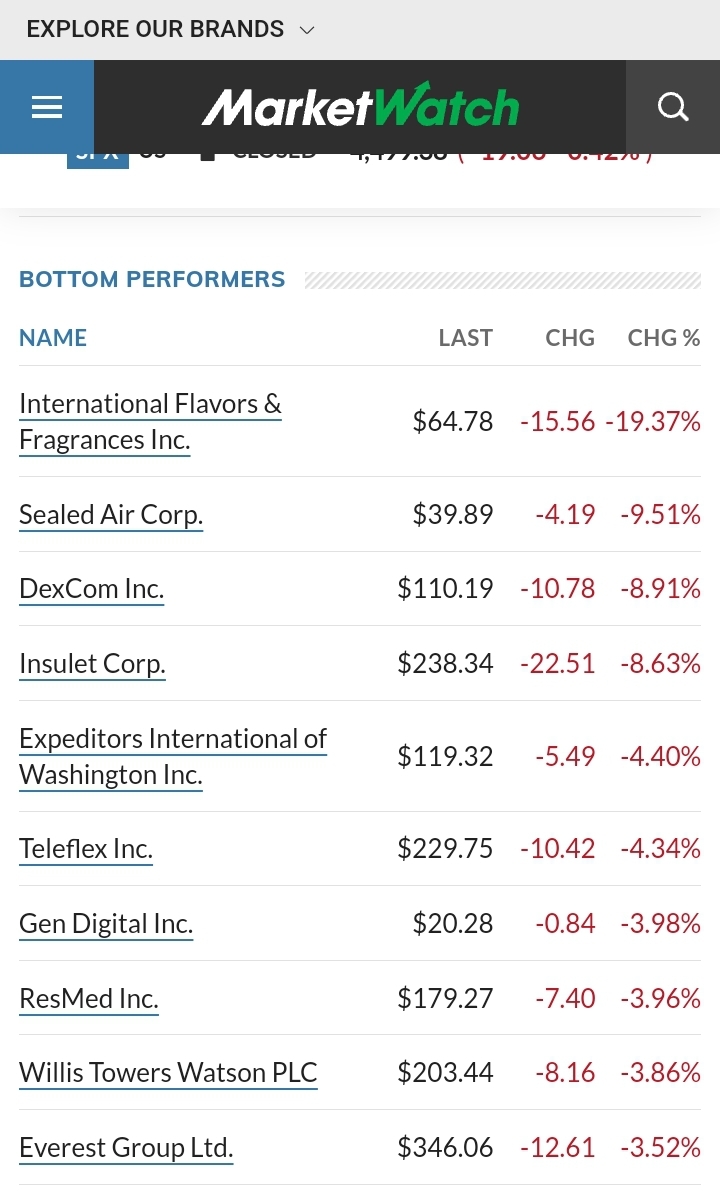Click the CHG column header

[570, 338]
